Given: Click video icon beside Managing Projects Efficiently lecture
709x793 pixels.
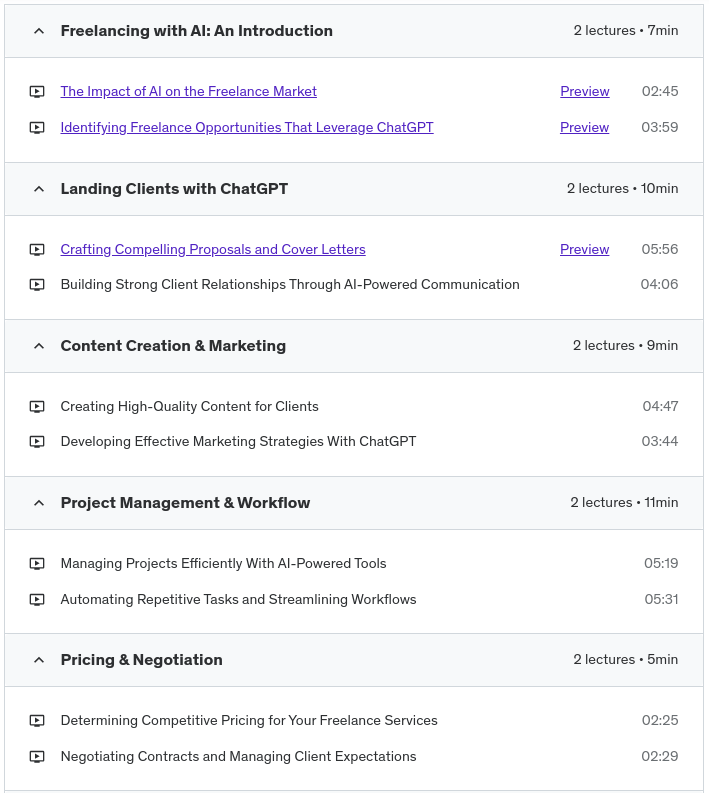Looking at the screenshot, I should 37,564.
